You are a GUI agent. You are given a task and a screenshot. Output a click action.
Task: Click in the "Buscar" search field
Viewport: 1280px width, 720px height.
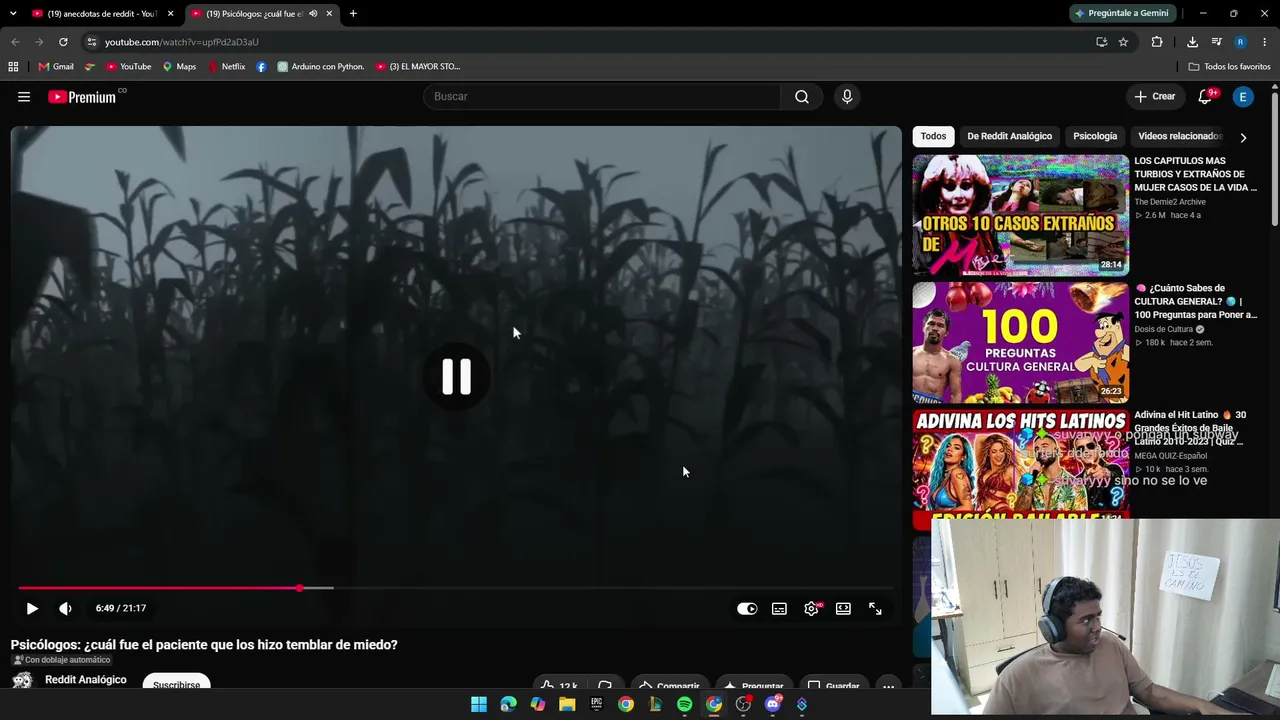(x=602, y=97)
